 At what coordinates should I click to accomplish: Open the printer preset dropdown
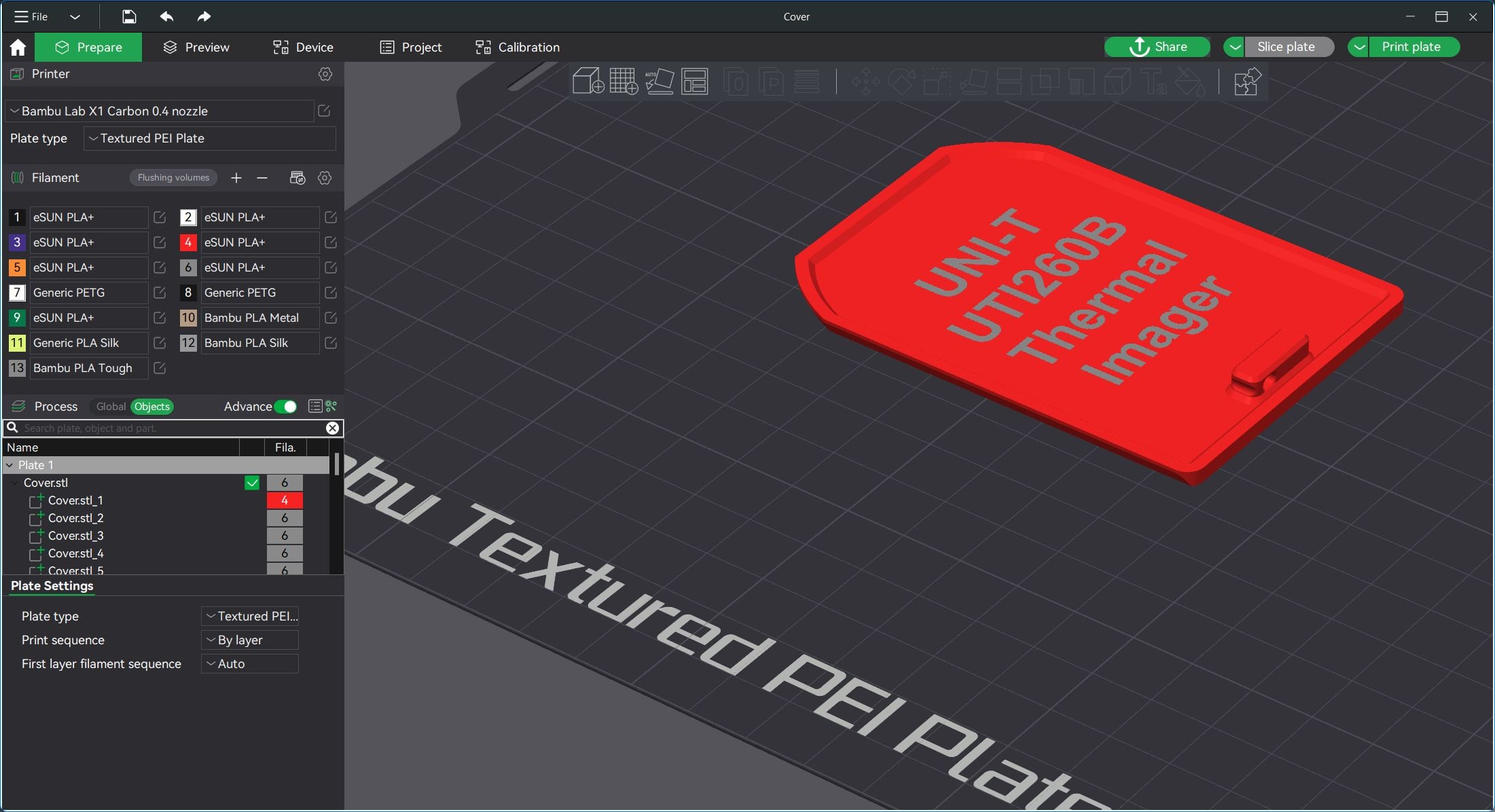160,111
